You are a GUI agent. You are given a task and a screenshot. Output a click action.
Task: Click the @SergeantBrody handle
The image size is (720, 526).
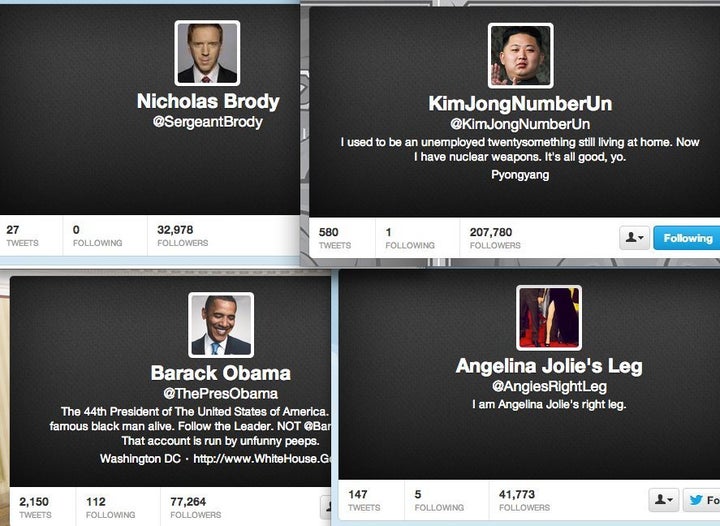(208, 122)
